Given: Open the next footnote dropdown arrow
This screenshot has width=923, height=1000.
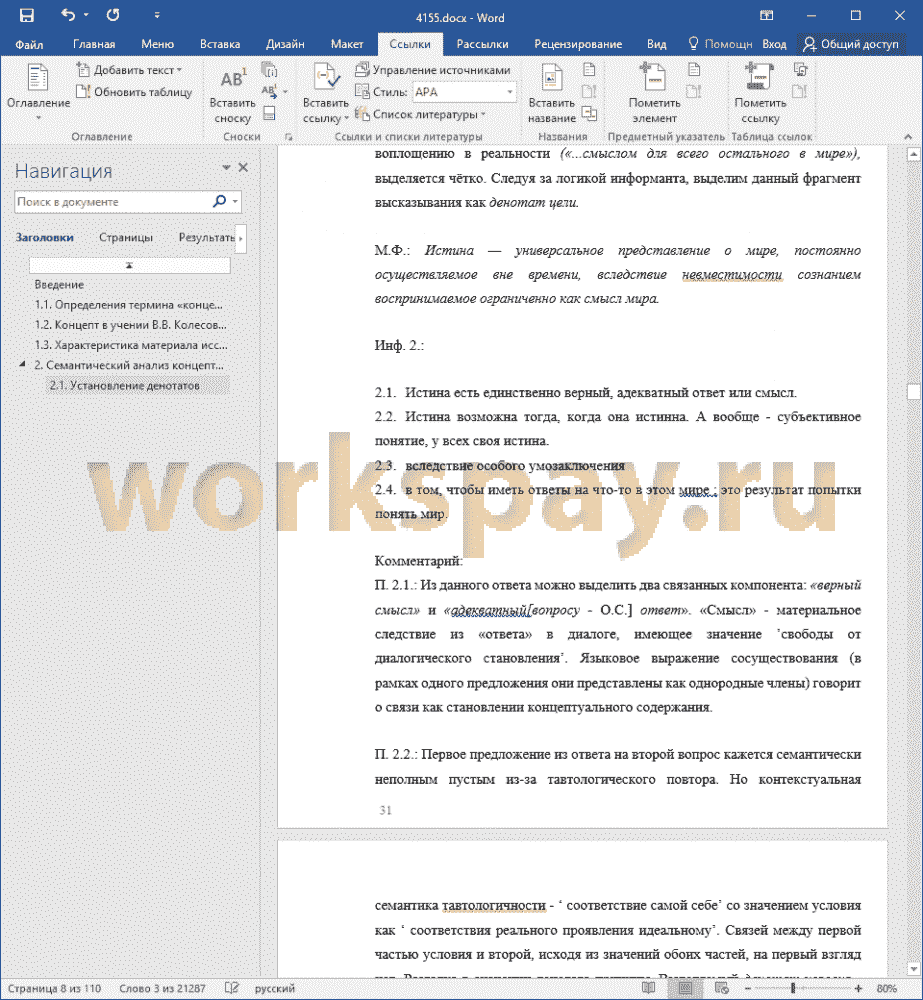Looking at the screenshot, I should pyautogui.click(x=285, y=92).
